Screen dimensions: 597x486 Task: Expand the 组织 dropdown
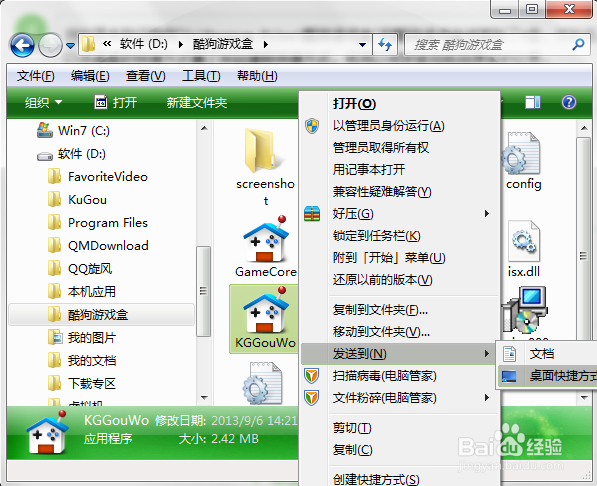click(x=43, y=102)
